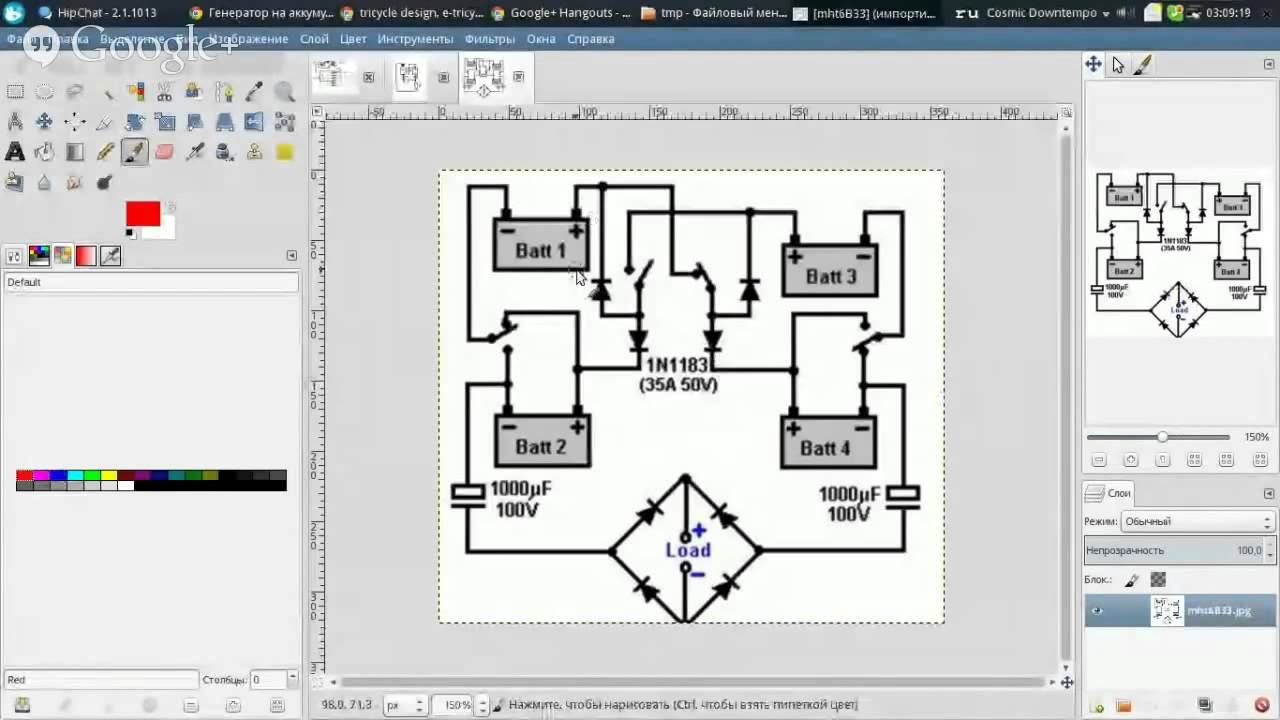
Task: Select the Ellipse Select tool
Action: [x=45, y=92]
